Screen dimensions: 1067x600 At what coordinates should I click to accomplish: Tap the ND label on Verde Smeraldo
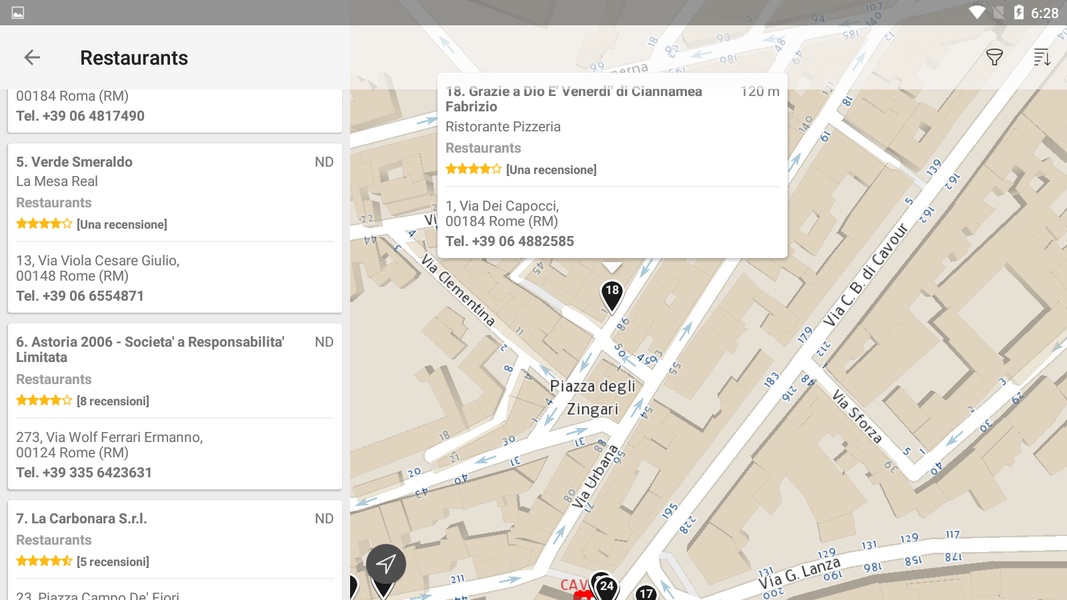[x=324, y=162]
